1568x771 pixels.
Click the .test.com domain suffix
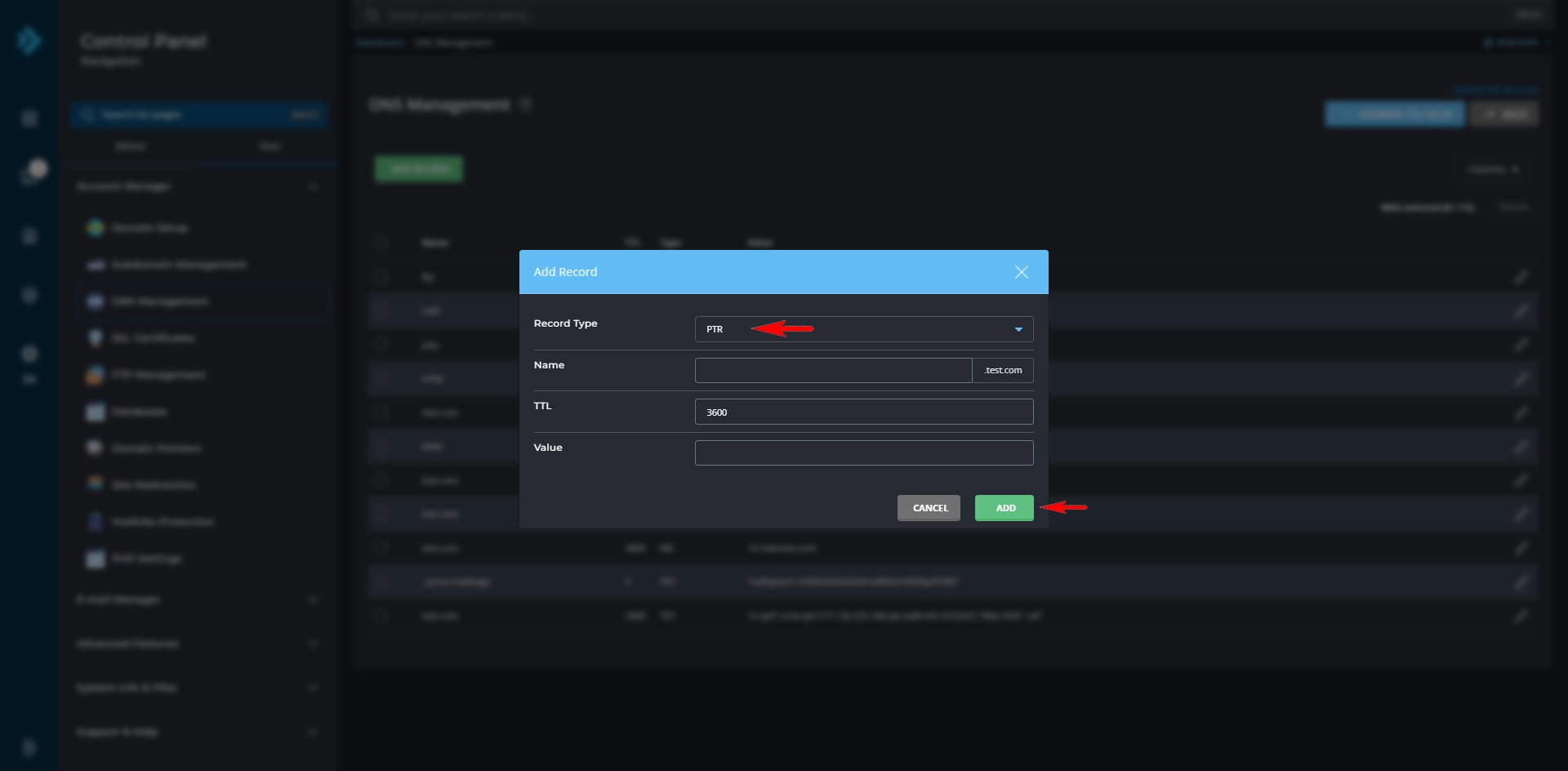(1003, 370)
